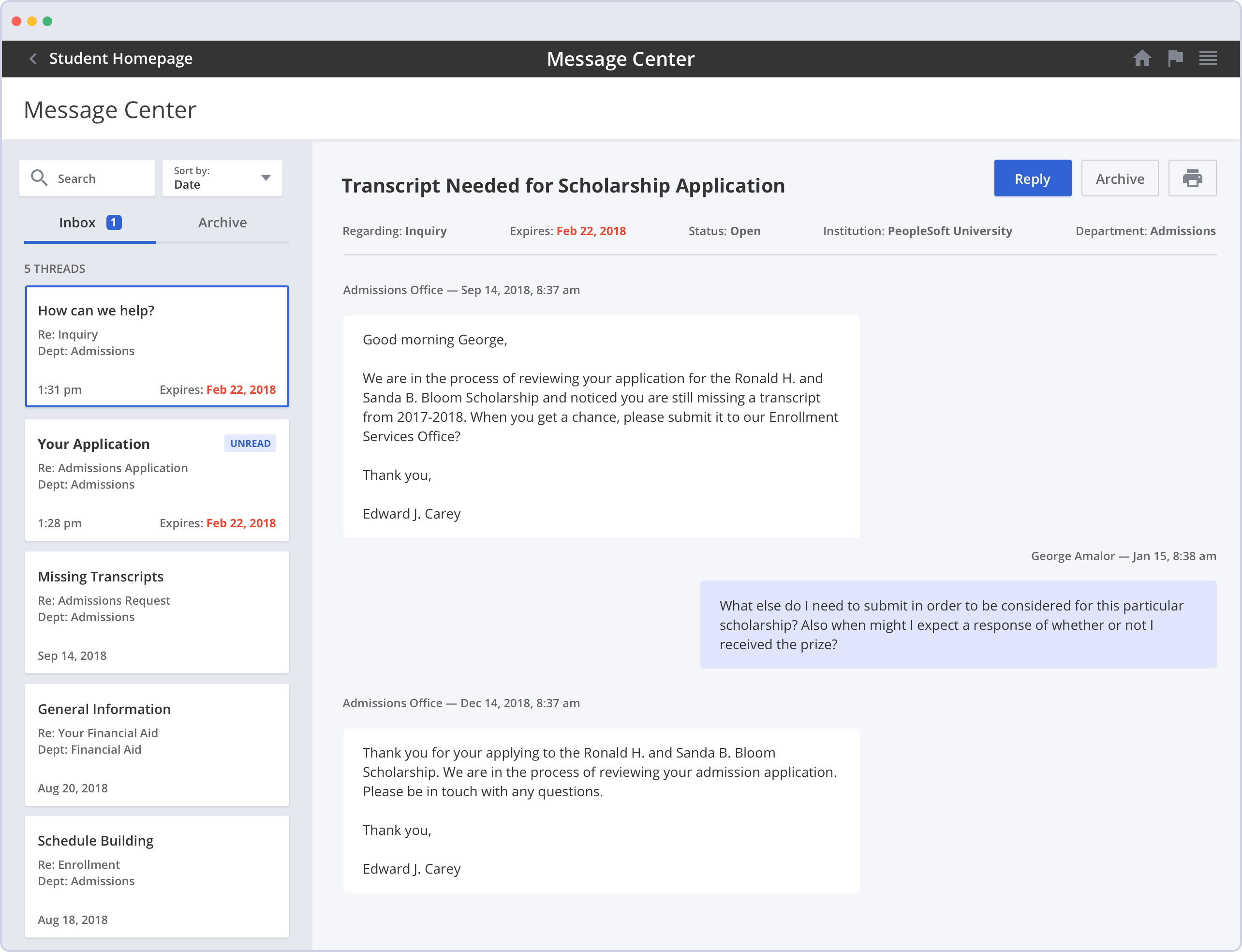Open the How can we help? thread
The width and height of the screenshot is (1242, 952).
(157, 346)
